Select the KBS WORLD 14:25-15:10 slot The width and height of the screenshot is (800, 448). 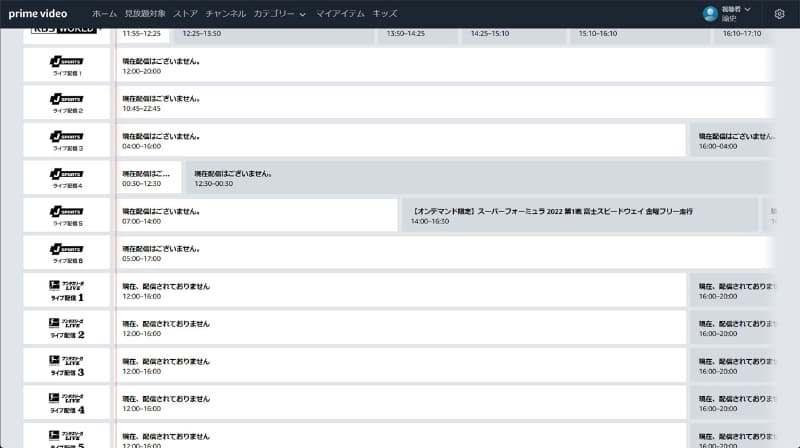click(513, 36)
